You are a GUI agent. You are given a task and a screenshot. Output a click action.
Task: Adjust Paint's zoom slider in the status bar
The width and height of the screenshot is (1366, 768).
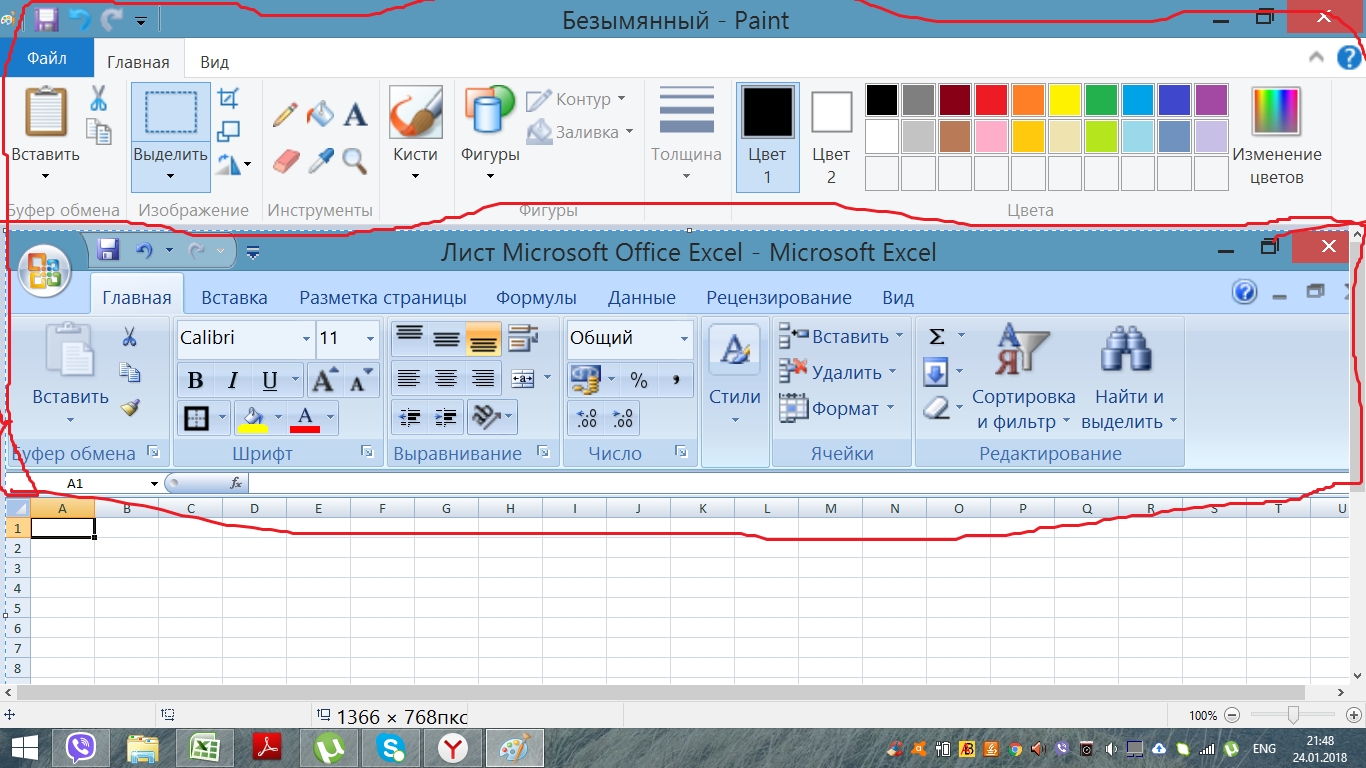coord(1293,715)
